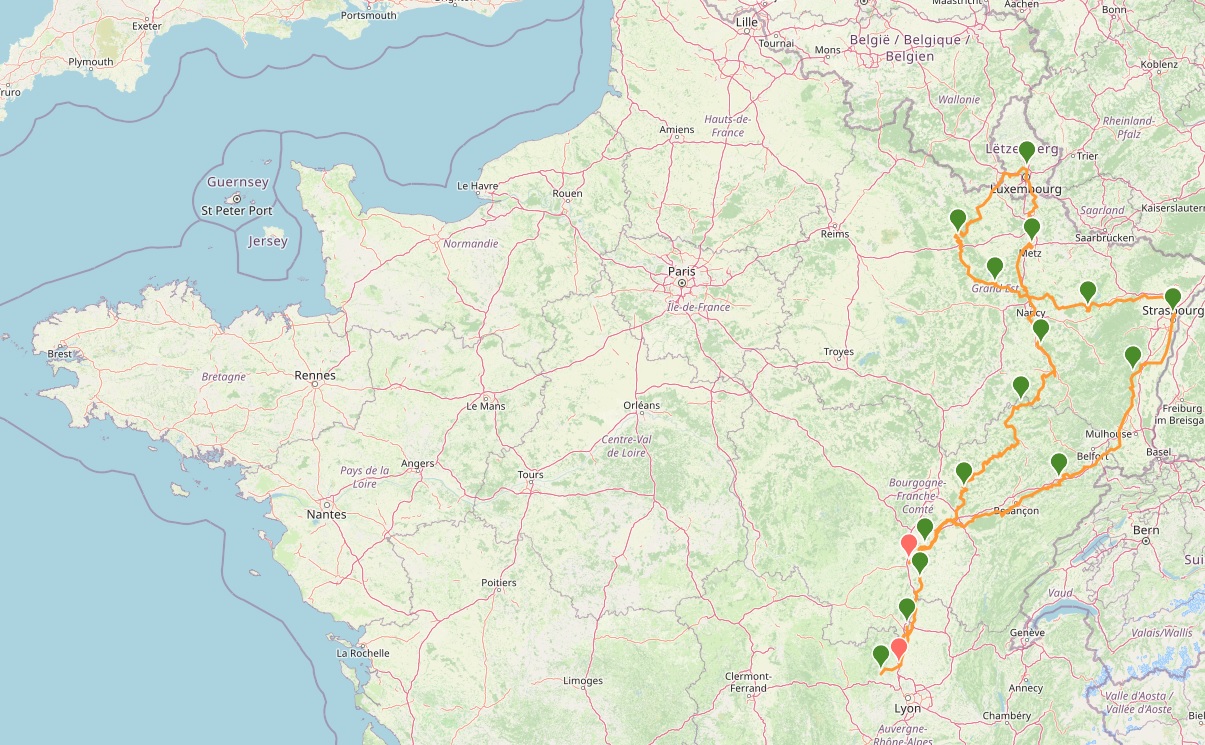Click the Lyon city label
1205x745 pixels.
tap(907, 708)
